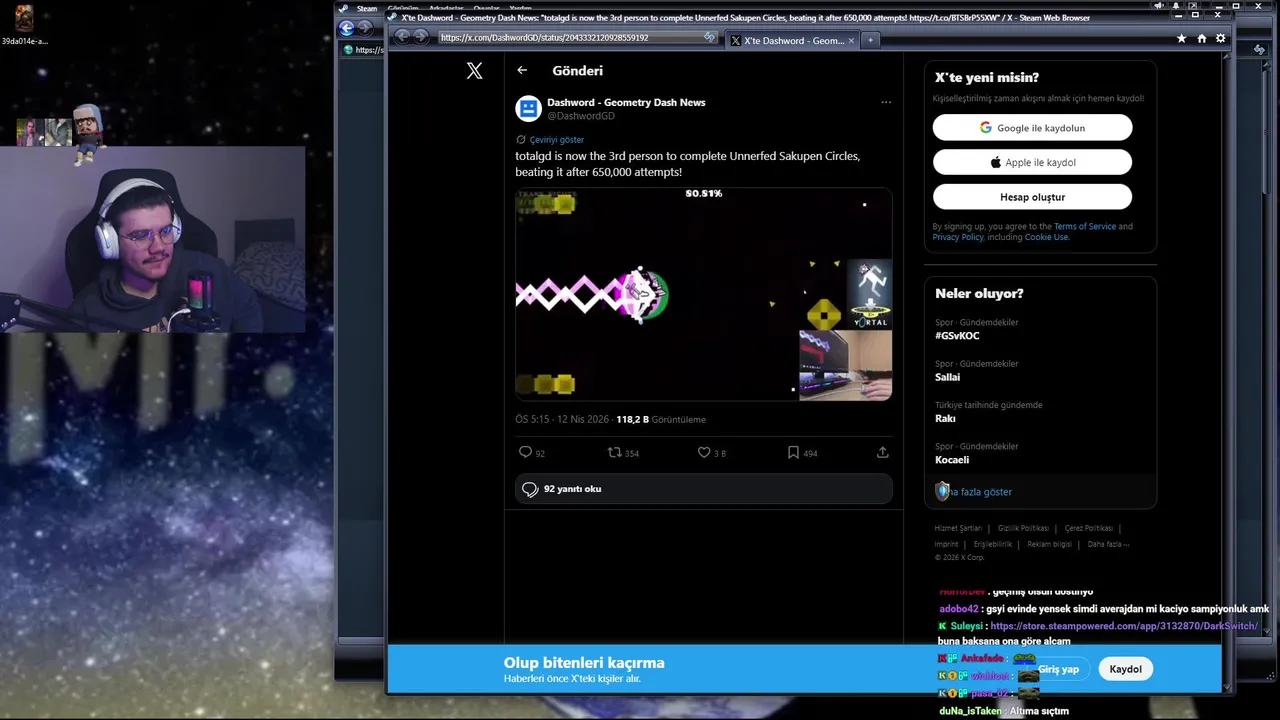Open 'Çerez Politikası' footer link

1088,528
